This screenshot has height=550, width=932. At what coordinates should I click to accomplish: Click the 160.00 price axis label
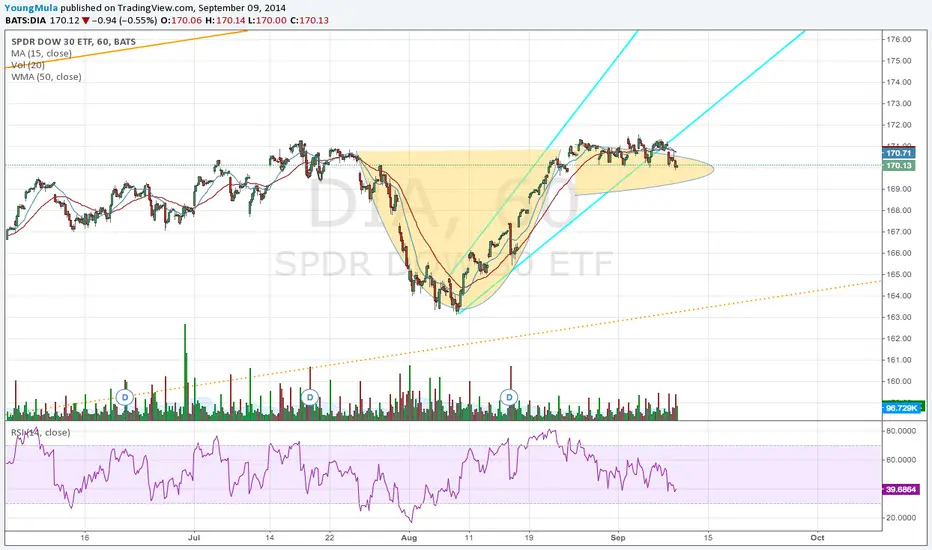pos(899,382)
